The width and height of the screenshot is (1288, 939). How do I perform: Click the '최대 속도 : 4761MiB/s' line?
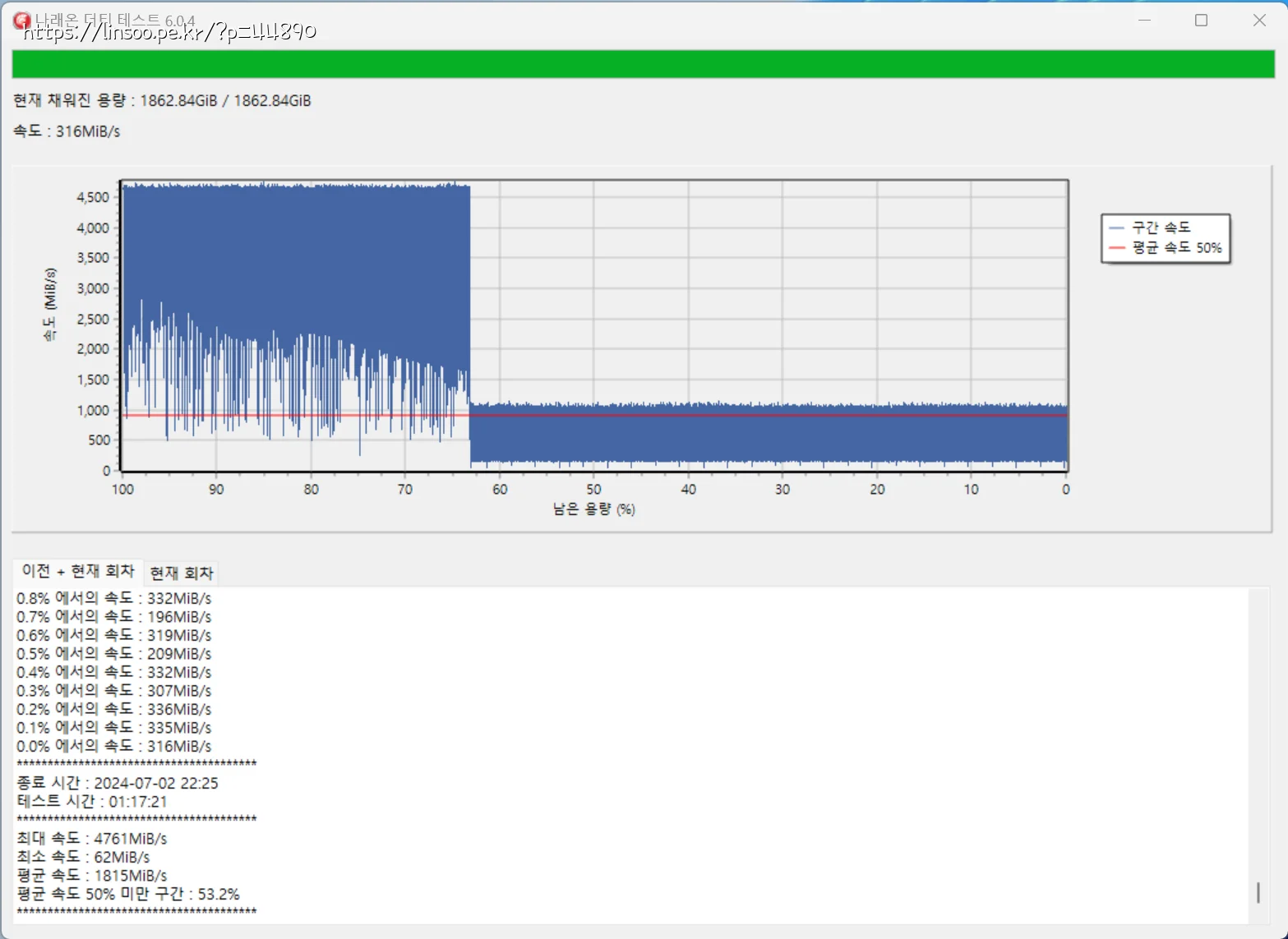92,839
